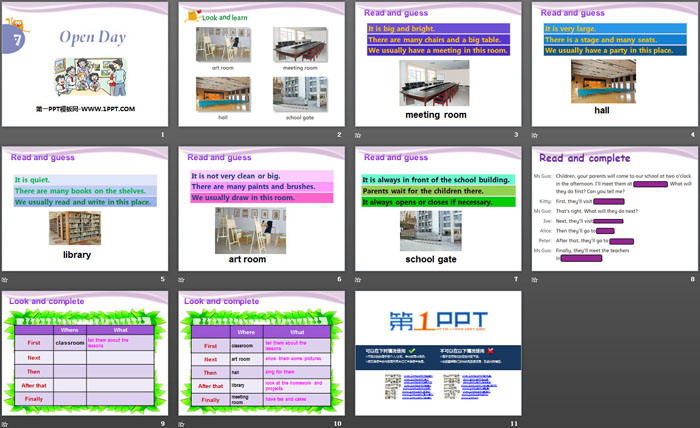Image resolution: width=700 pixels, height=428 pixels.
Task: Select slide 6 showing art room
Action: [x=262, y=208]
